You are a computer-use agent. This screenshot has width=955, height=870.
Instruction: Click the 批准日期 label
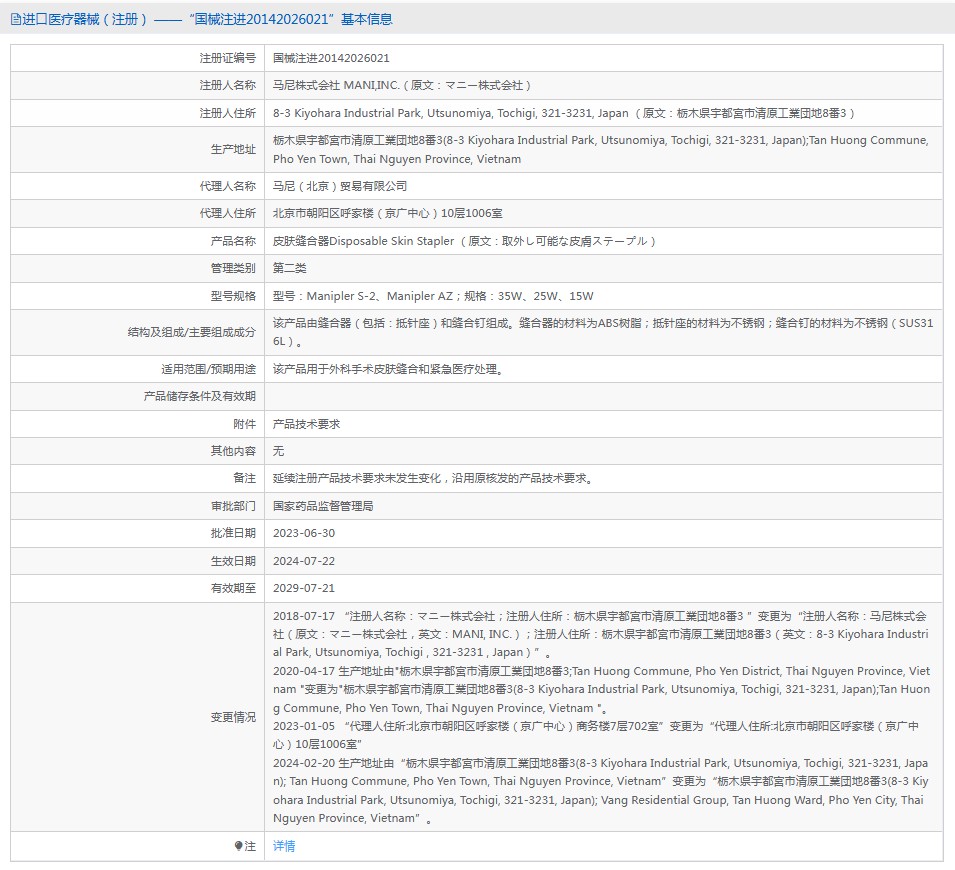(233, 533)
